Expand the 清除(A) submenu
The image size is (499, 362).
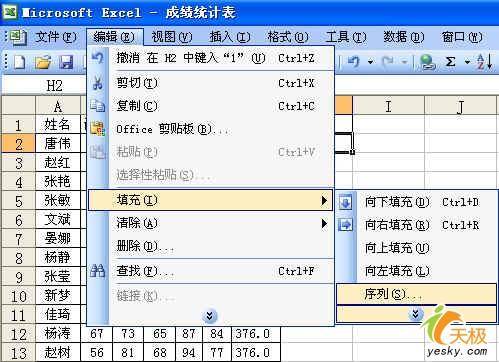(x=211, y=223)
